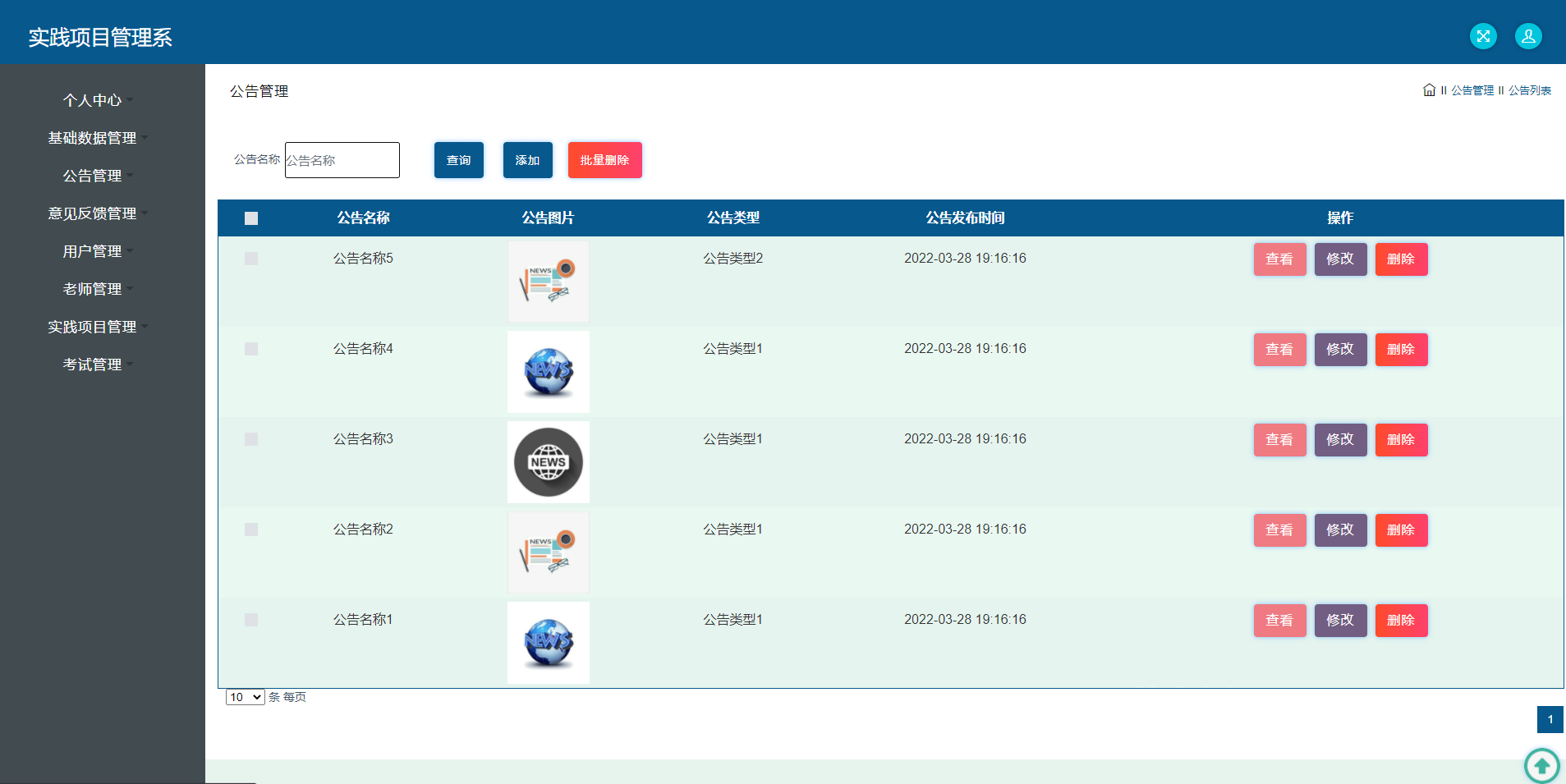Open the per-page count dropdown showing 10
The width and height of the screenshot is (1566, 784).
pos(245,696)
